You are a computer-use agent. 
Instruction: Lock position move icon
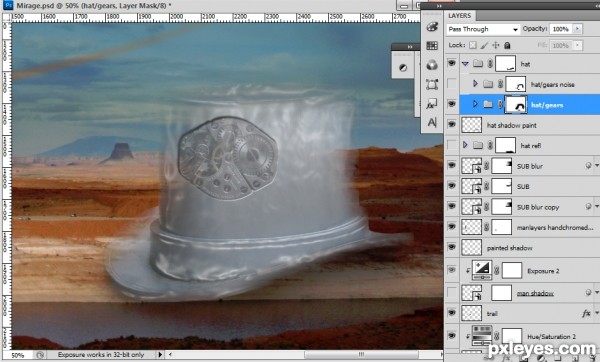496,45
